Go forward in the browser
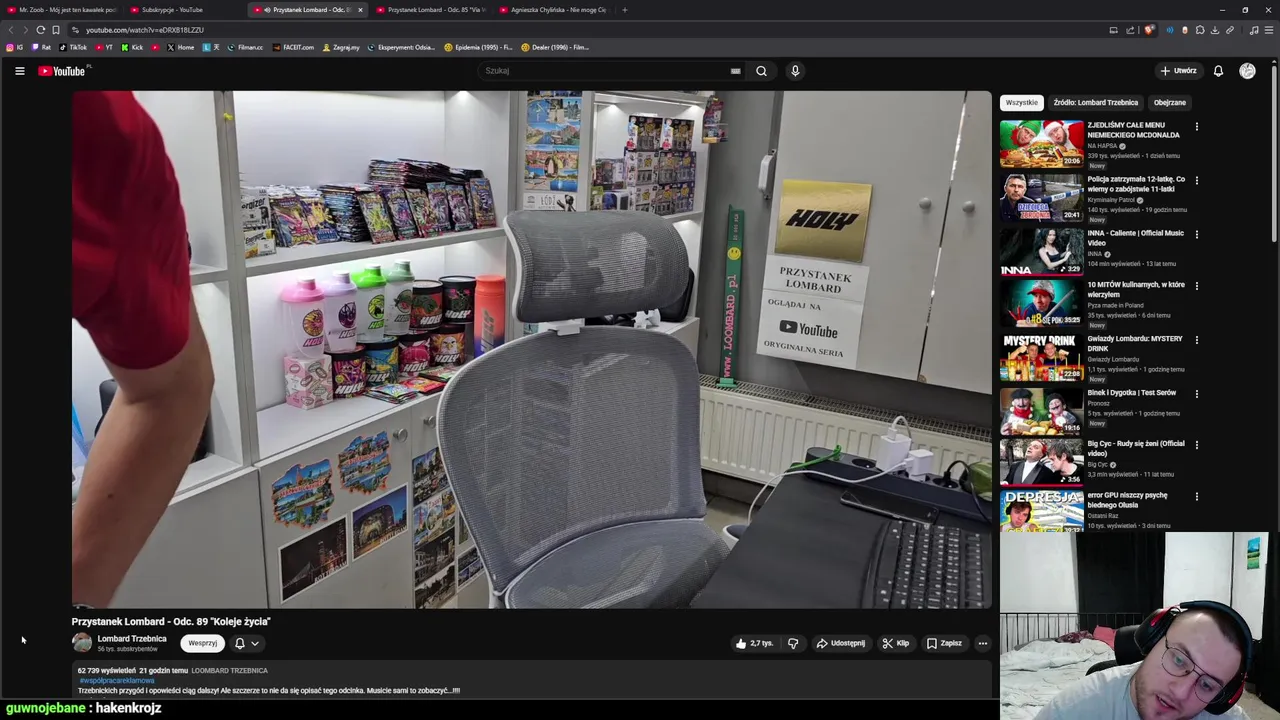Screen dimensions: 1280x720 25,30
